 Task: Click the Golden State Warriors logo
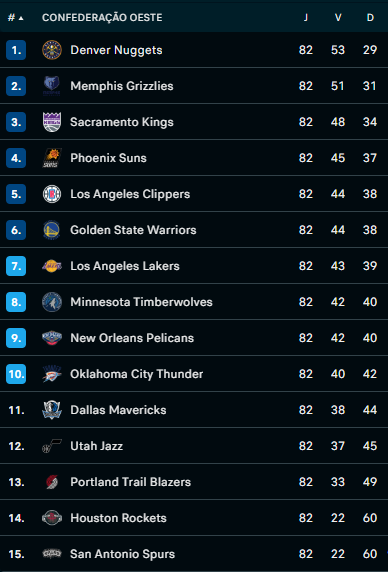pos(52,230)
